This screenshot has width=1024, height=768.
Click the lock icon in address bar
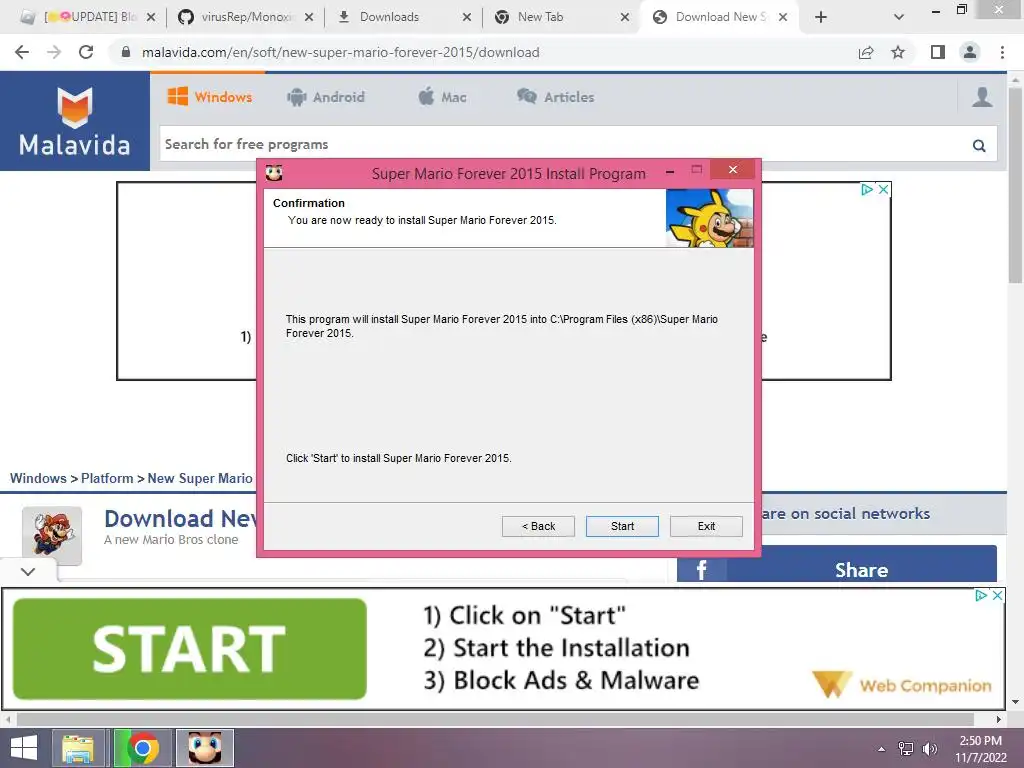[x=126, y=52]
